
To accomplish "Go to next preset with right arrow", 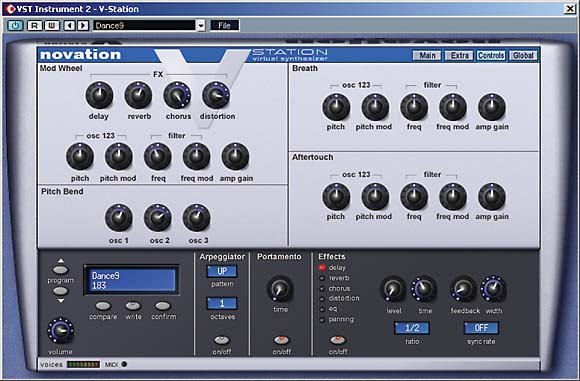I will 83,26.
